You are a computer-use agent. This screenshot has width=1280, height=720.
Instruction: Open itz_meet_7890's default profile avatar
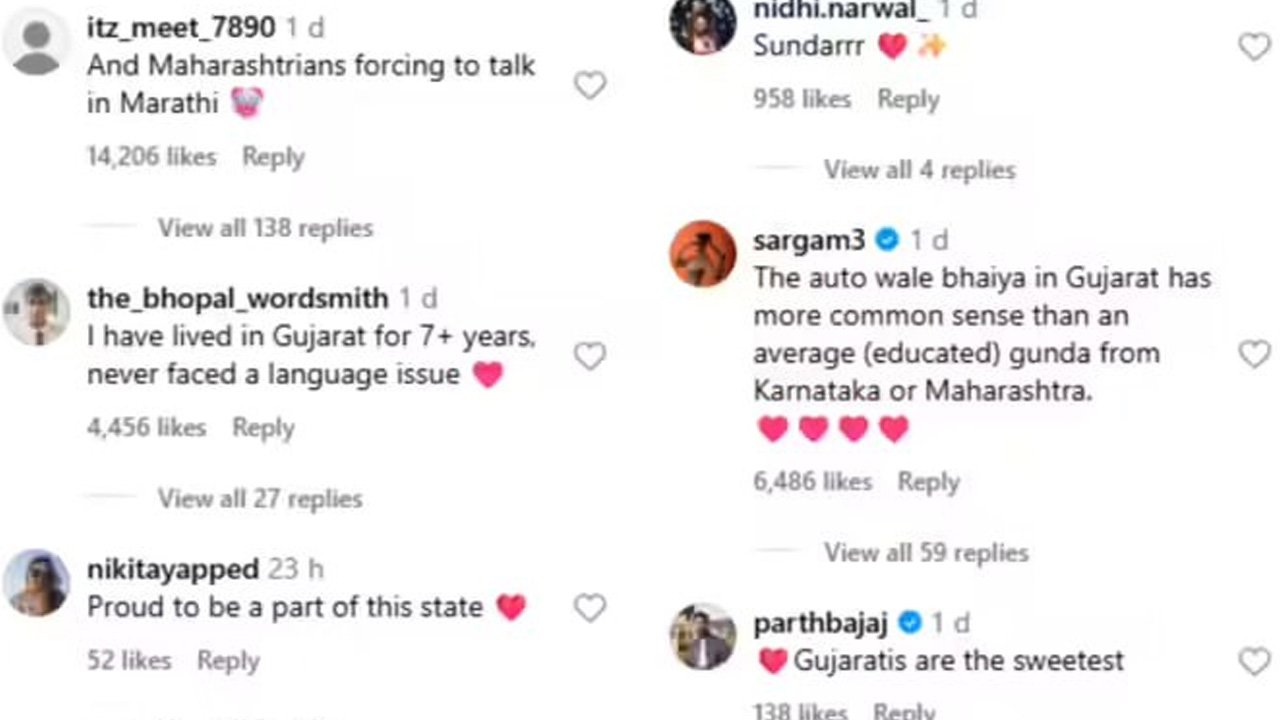pyautogui.click(x=37, y=42)
